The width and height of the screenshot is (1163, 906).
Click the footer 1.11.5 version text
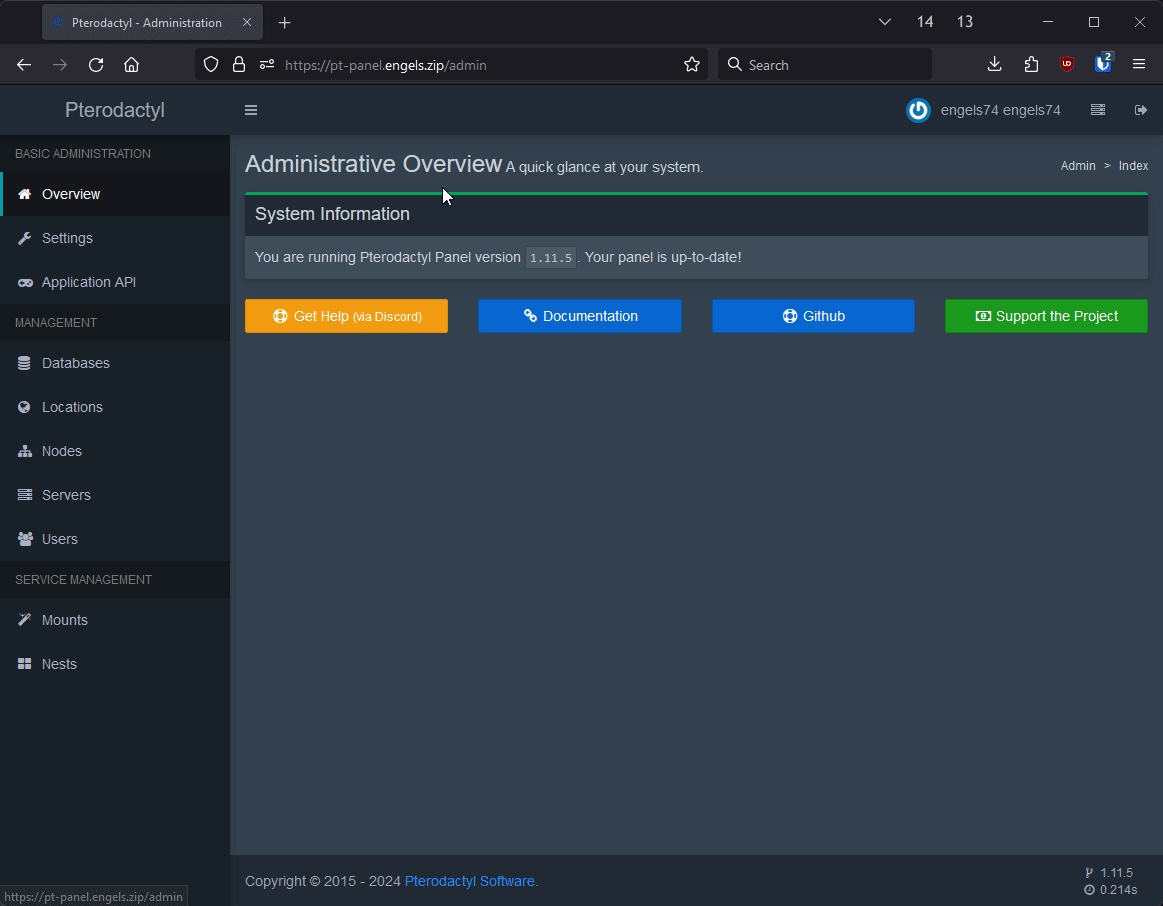pos(1116,873)
